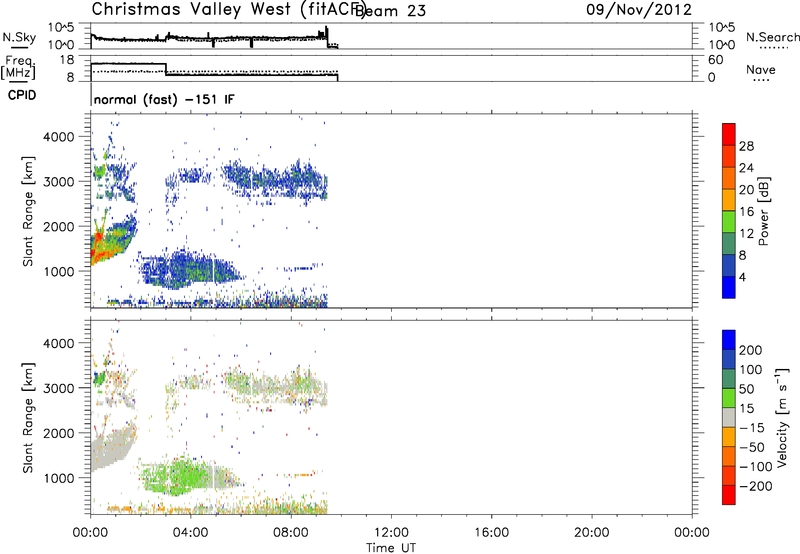The image size is (800, 554).
Task: Click the 00:00 label at time axis end
Action: [x=692, y=533]
